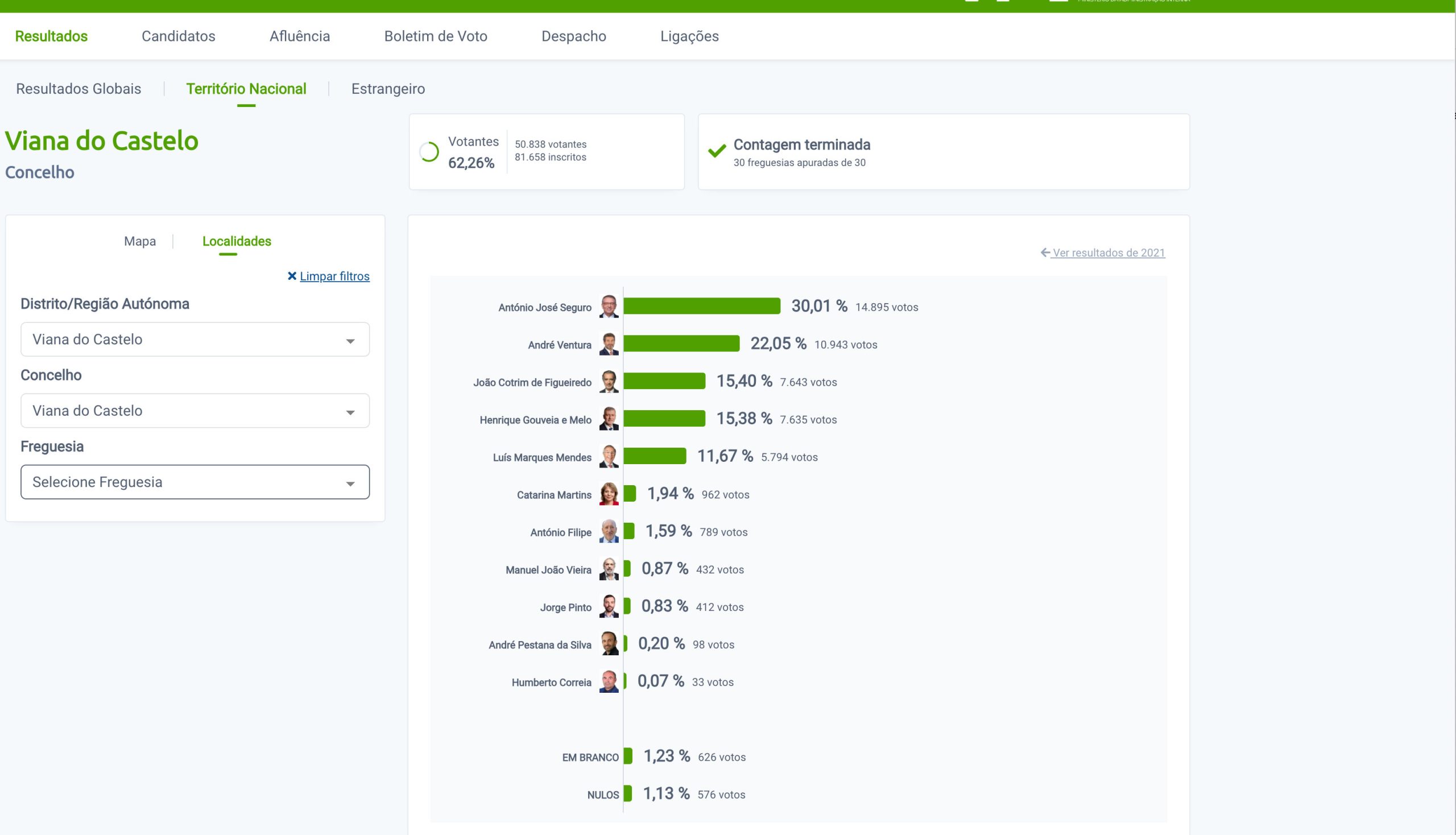
Task: Click the back arrow next to Ver resultados de 2021
Action: [1045, 253]
